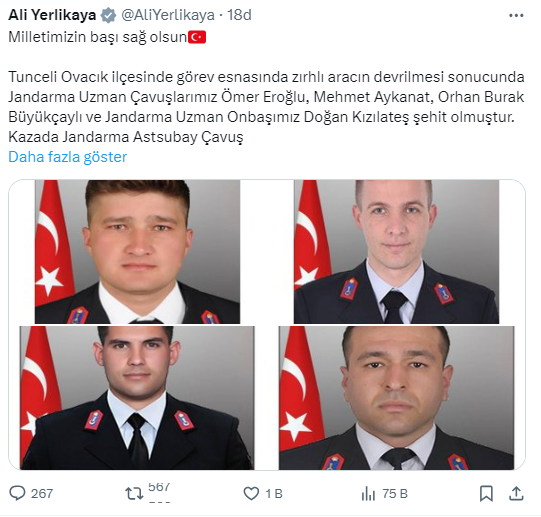Open the top-left soldier photo

click(x=137, y=252)
